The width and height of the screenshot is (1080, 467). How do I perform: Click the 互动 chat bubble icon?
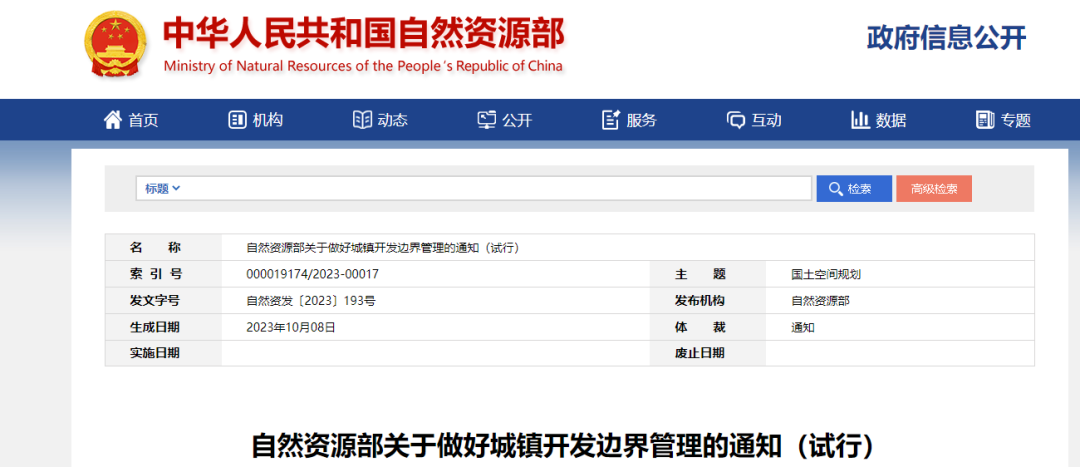coord(736,120)
